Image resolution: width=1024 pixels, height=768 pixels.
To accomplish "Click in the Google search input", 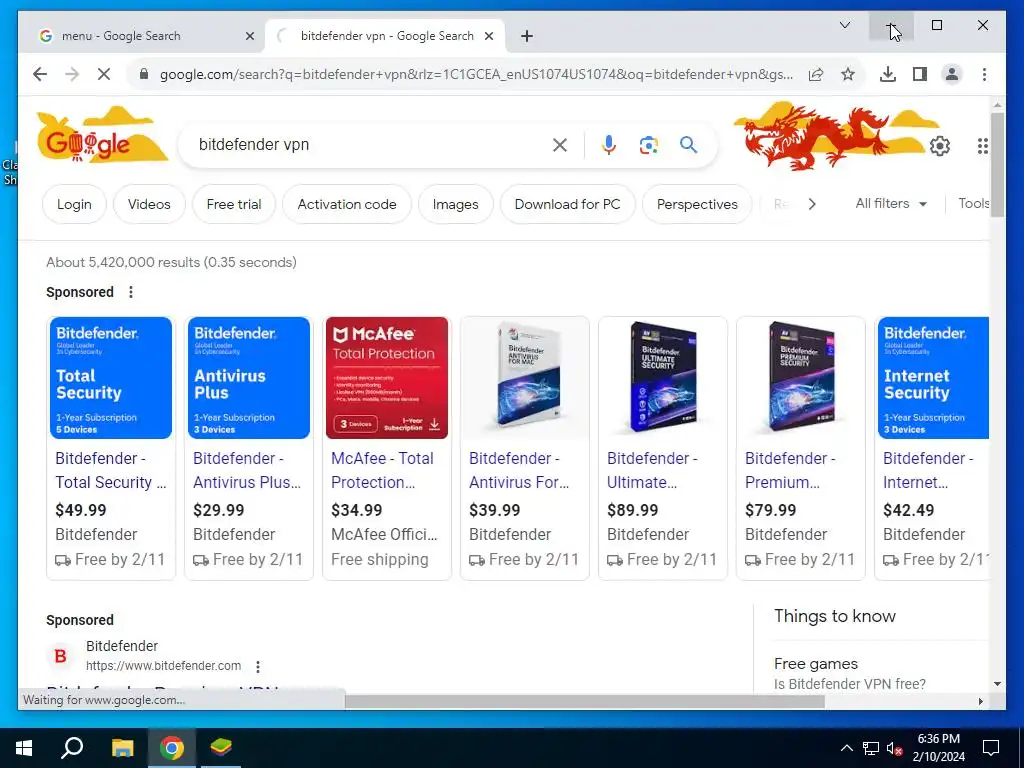I will pyautogui.click(x=372, y=145).
